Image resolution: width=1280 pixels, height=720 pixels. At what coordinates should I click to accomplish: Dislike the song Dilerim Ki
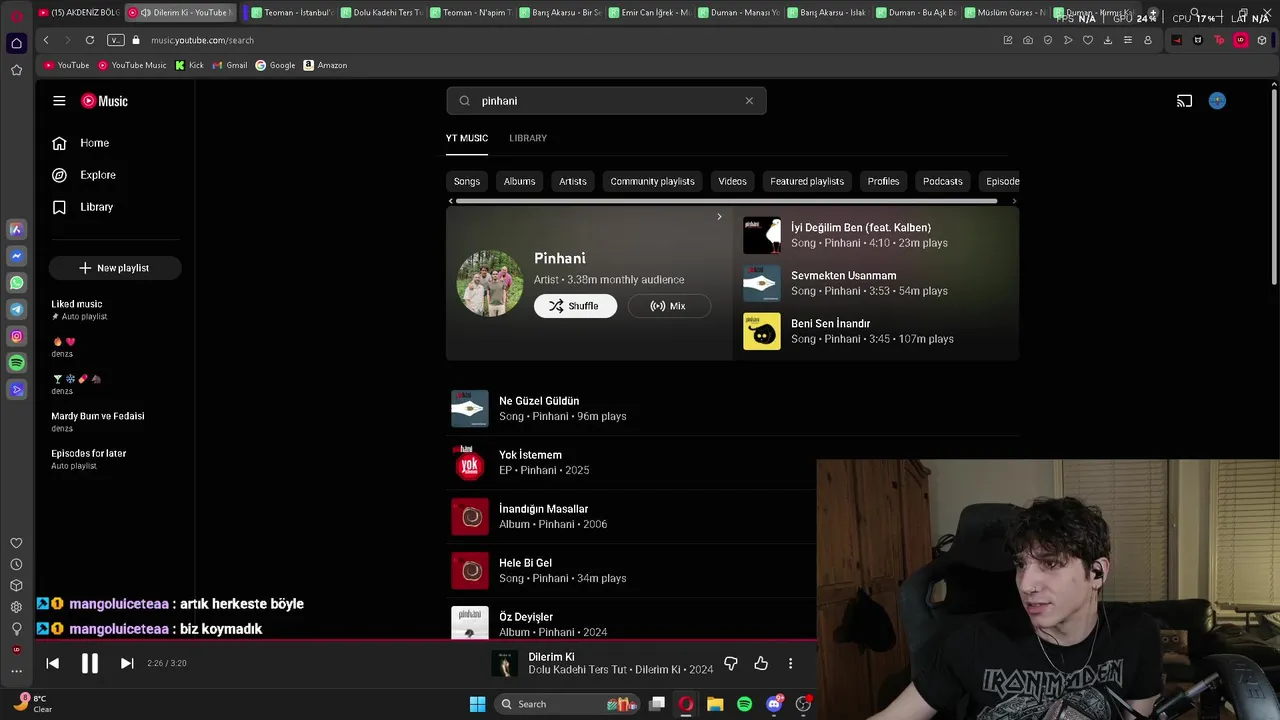(x=731, y=663)
